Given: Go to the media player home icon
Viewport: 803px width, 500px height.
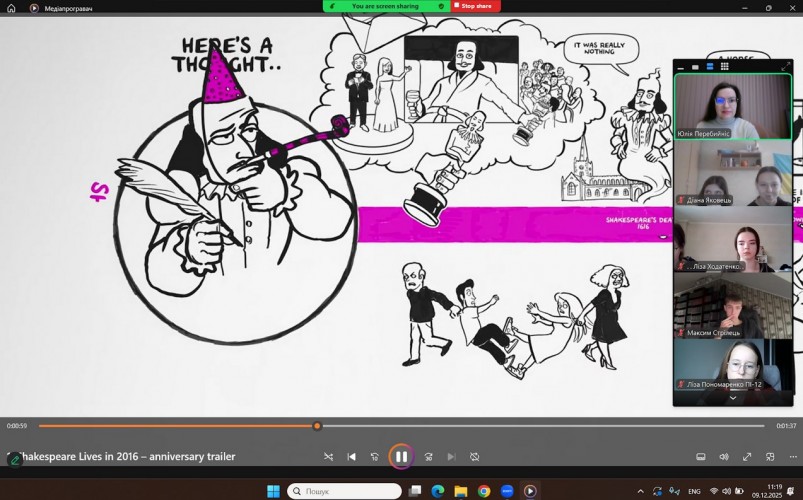Looking at the screenshot, I should tap(11, 8).
